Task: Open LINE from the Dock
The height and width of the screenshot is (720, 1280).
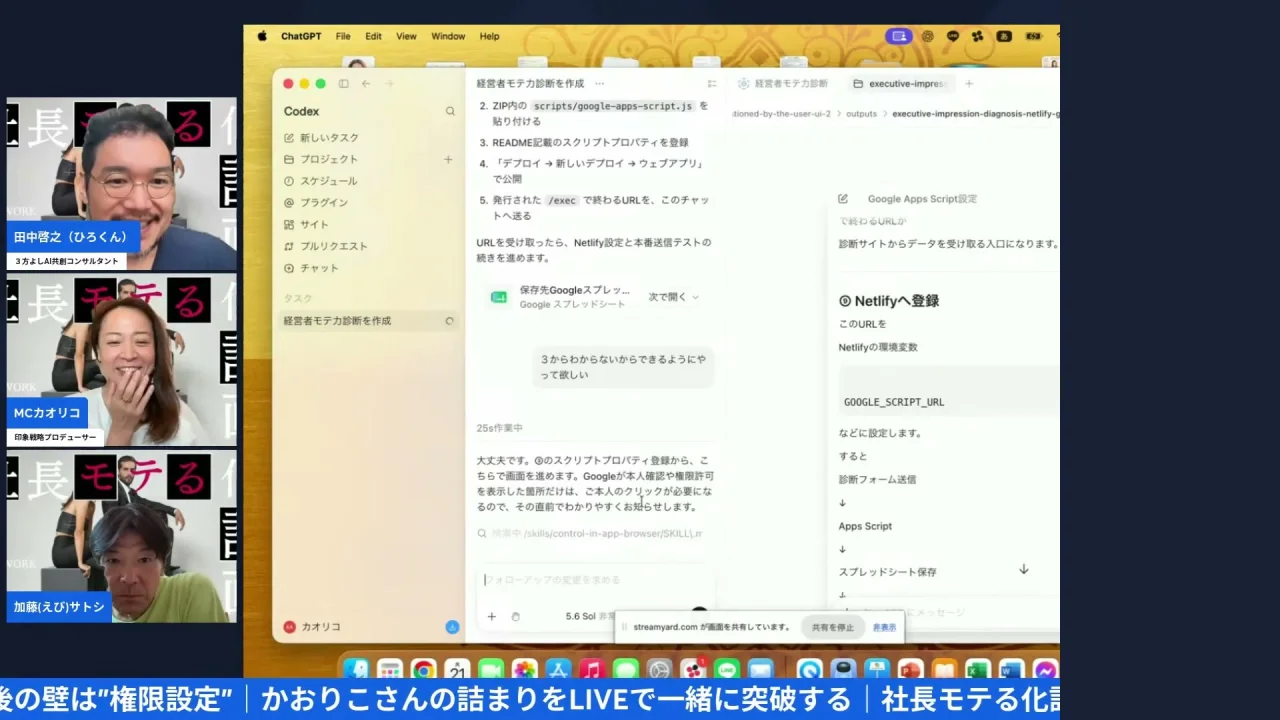Action: coord(727,670)
